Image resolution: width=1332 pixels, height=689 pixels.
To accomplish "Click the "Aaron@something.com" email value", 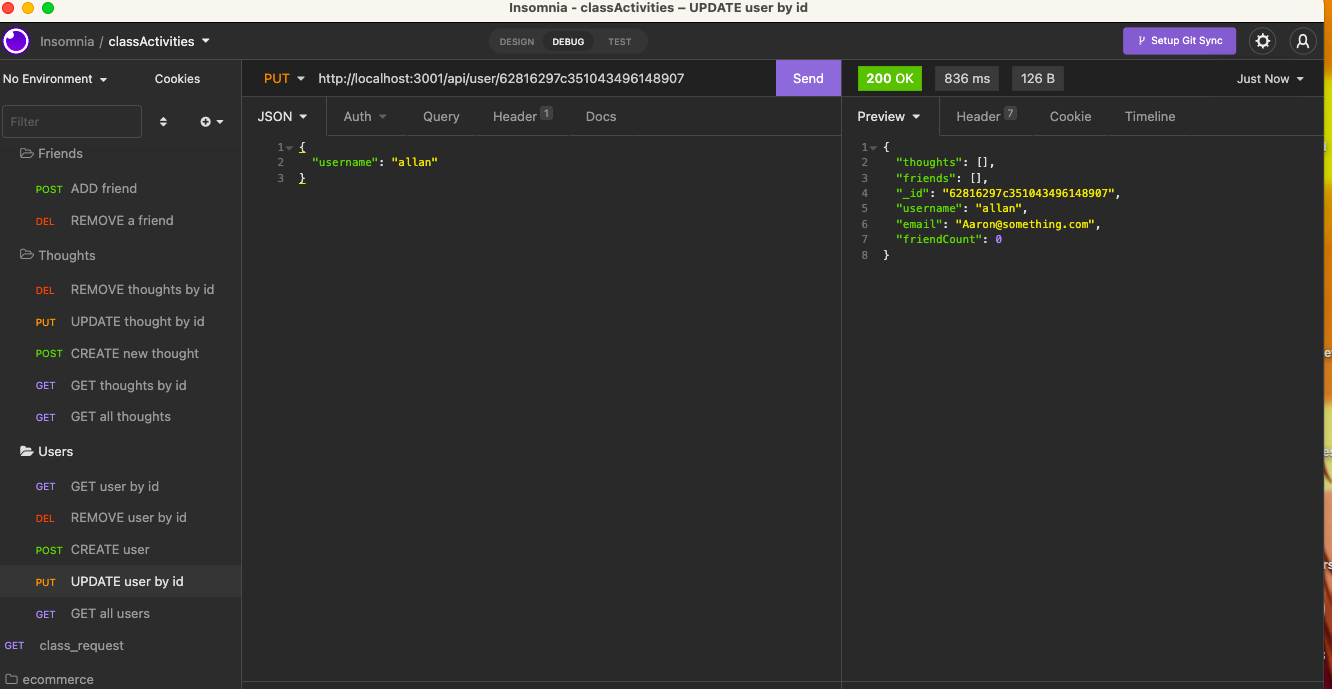I will 1025,224.
